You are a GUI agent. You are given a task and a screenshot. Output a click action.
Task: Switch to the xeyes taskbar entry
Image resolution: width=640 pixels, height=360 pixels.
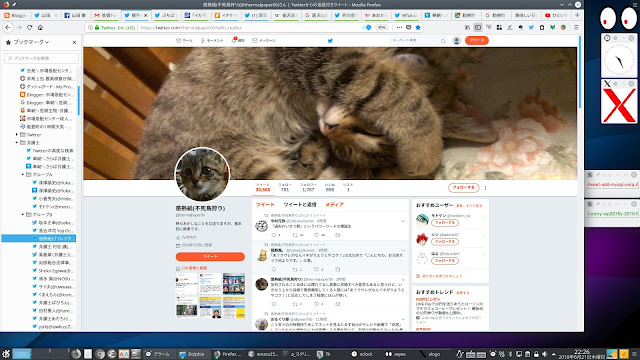click(x=396, y=354)
